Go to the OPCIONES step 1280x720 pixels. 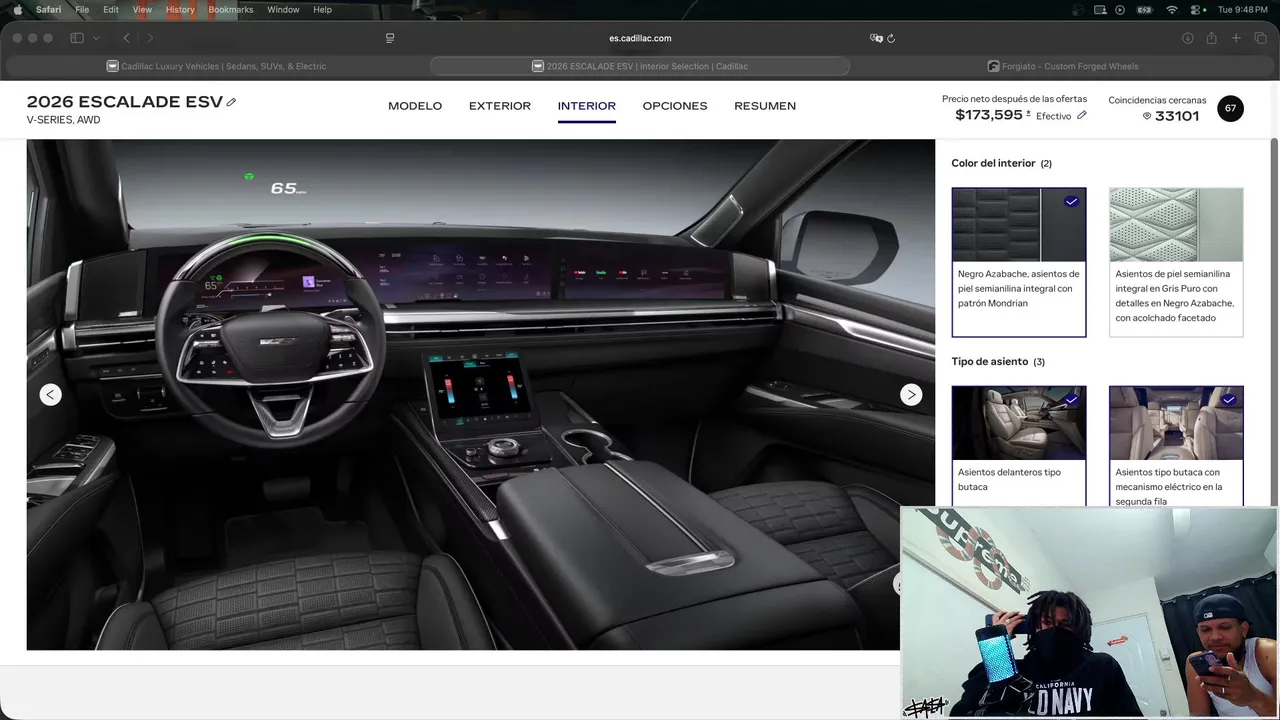point(675,106)
